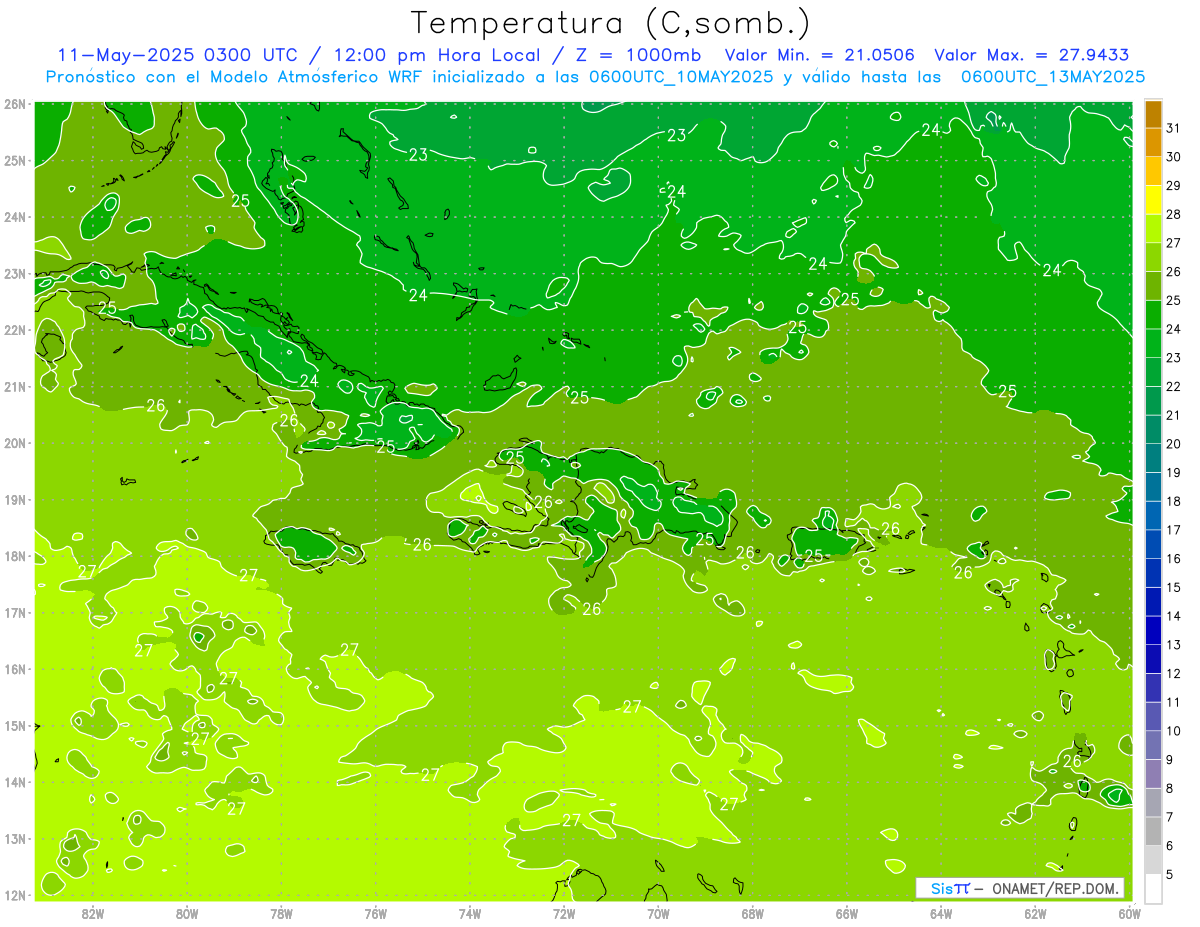Click the 22N latitude axis label
The image size is (1200, 927).
pos(15,330)
